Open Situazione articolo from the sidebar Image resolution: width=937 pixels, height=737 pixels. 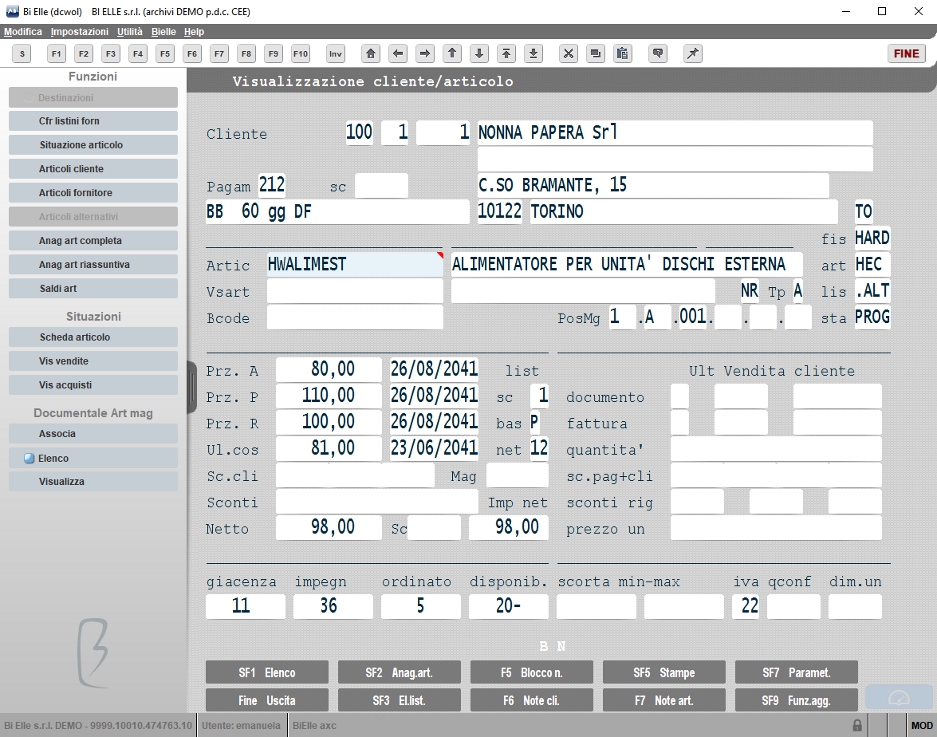click(93, 145)
